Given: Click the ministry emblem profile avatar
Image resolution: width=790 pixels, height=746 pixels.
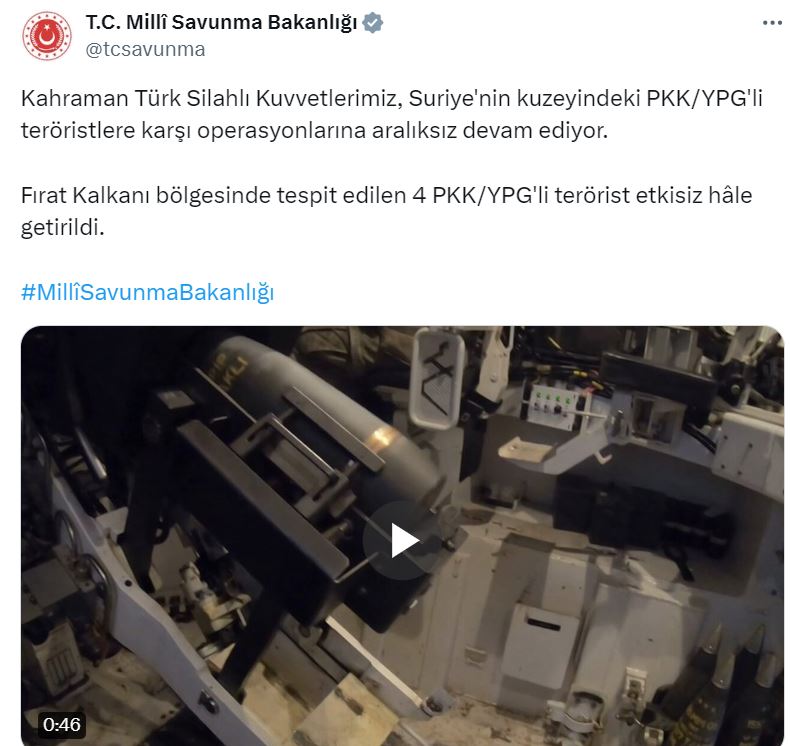Looking at the screenshot, I should 46,36.
